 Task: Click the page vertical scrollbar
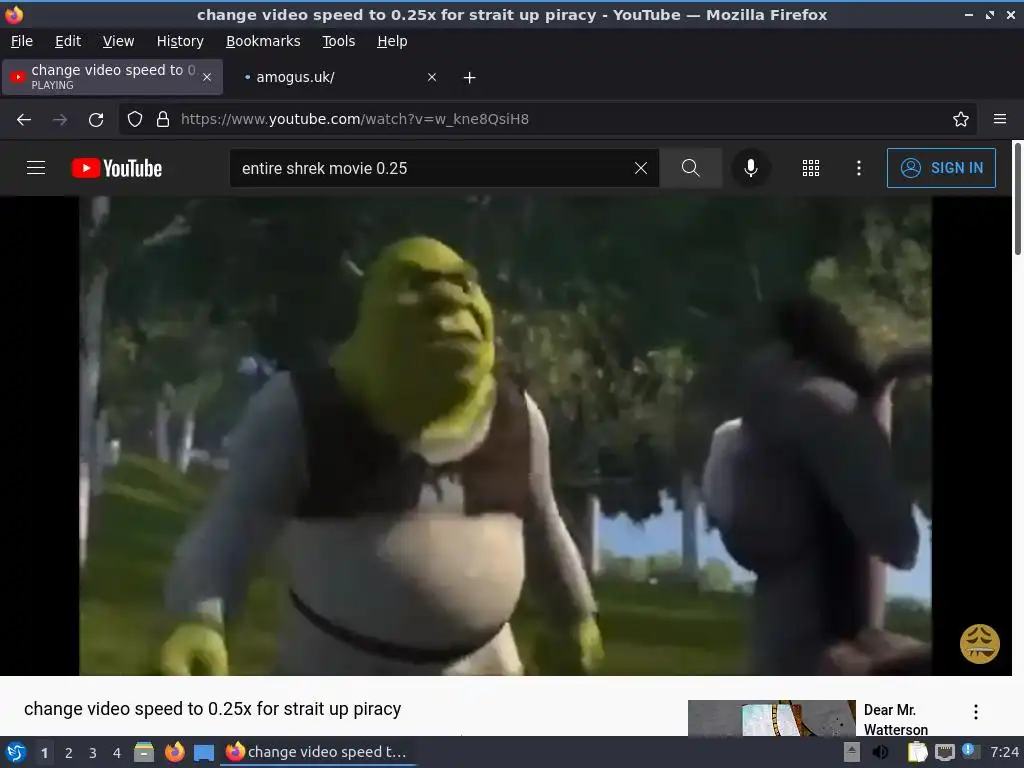pyautogui.click(x=1017, y=199)
